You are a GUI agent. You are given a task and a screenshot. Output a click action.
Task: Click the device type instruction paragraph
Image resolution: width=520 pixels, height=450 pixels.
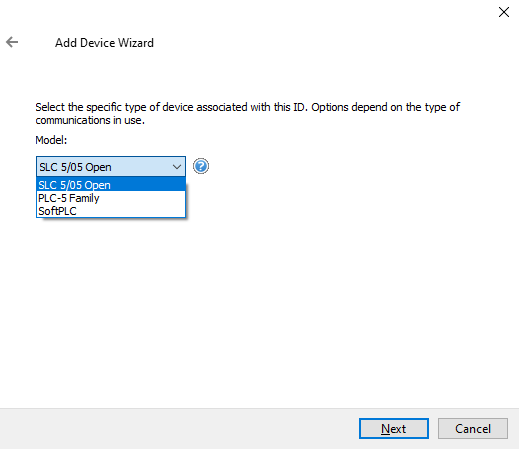click(248, 113)
